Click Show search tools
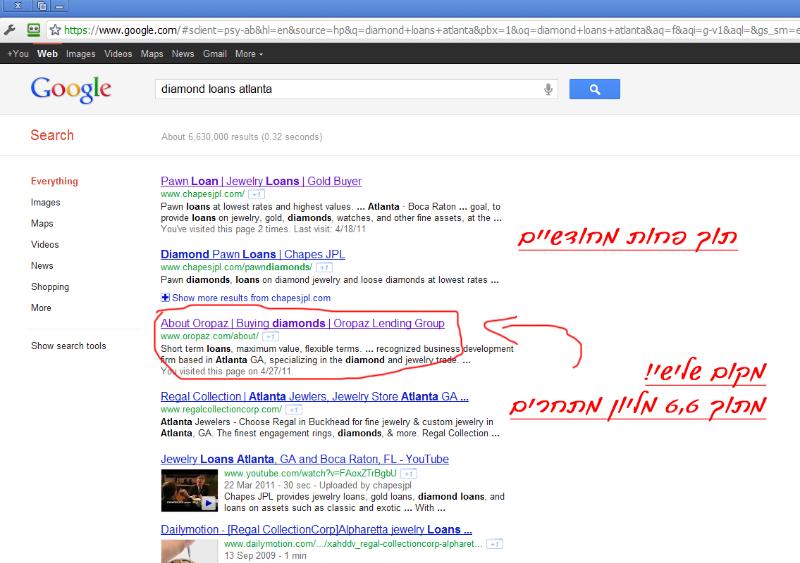 pos(68,346)
